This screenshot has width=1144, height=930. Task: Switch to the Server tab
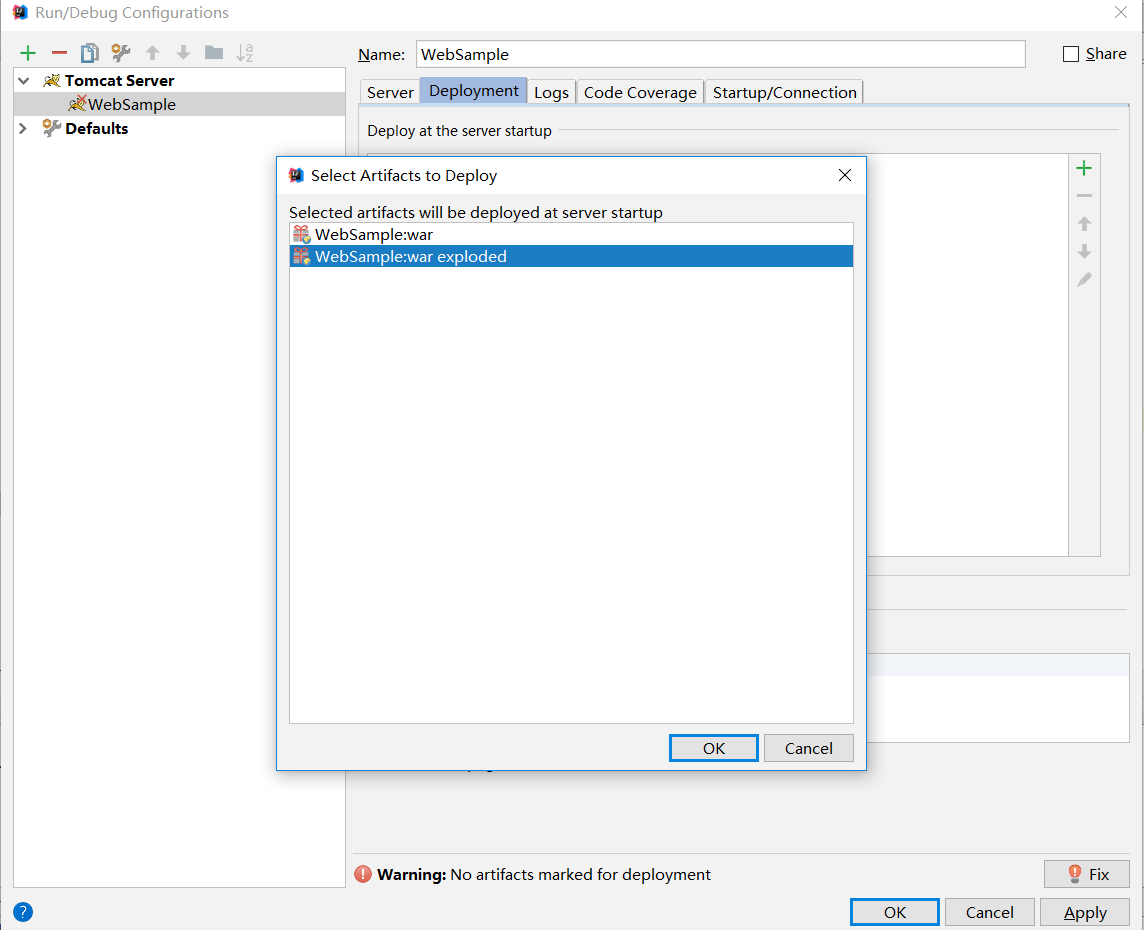(x=390, y=92)
